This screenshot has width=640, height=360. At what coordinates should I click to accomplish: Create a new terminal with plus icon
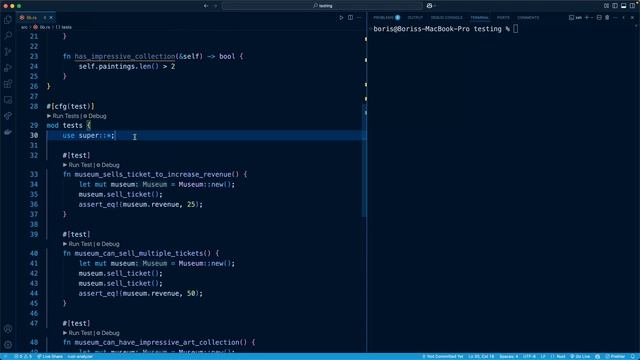click(587, 18)
